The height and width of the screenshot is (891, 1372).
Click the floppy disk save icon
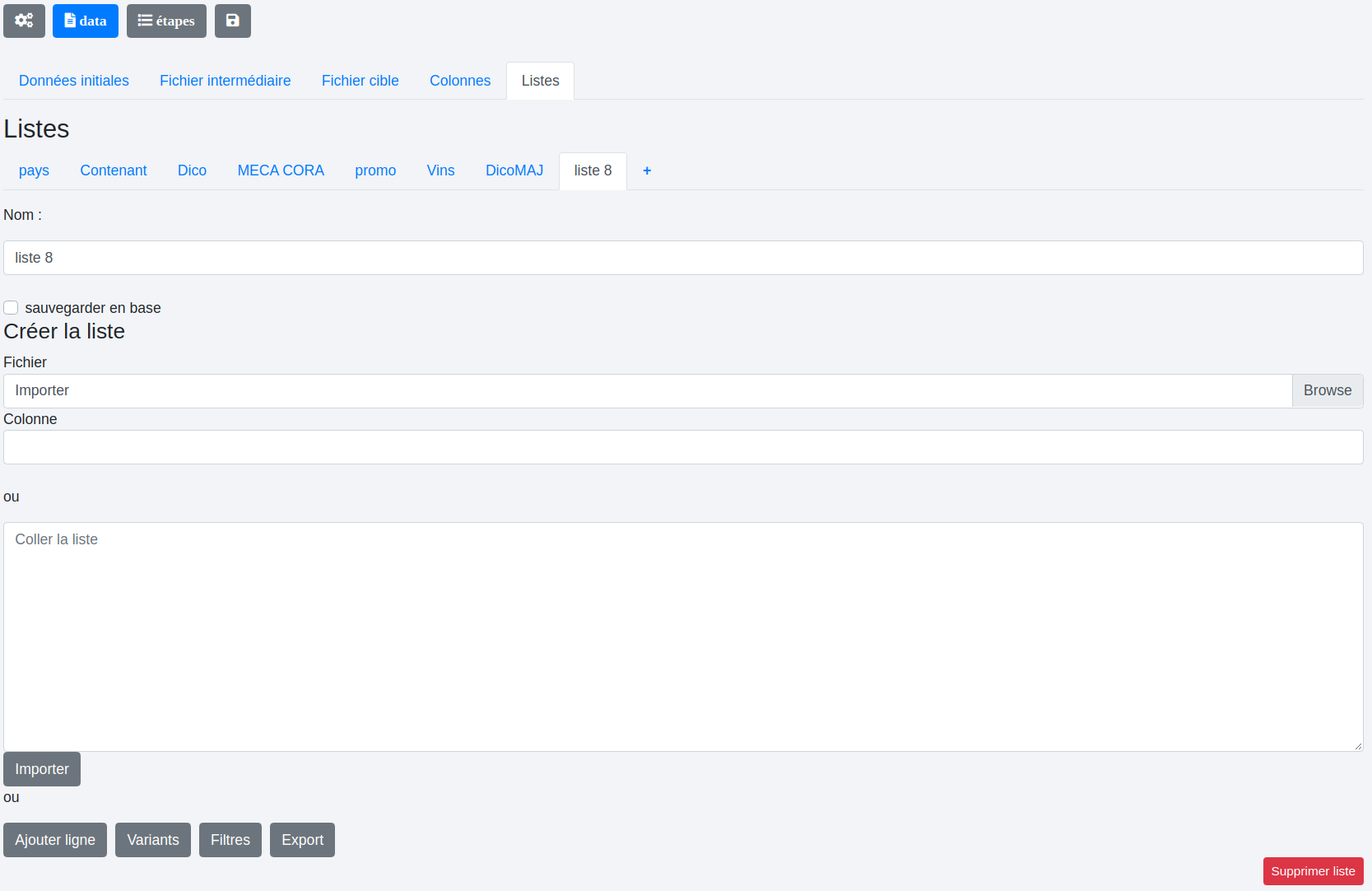pos(233,21)
